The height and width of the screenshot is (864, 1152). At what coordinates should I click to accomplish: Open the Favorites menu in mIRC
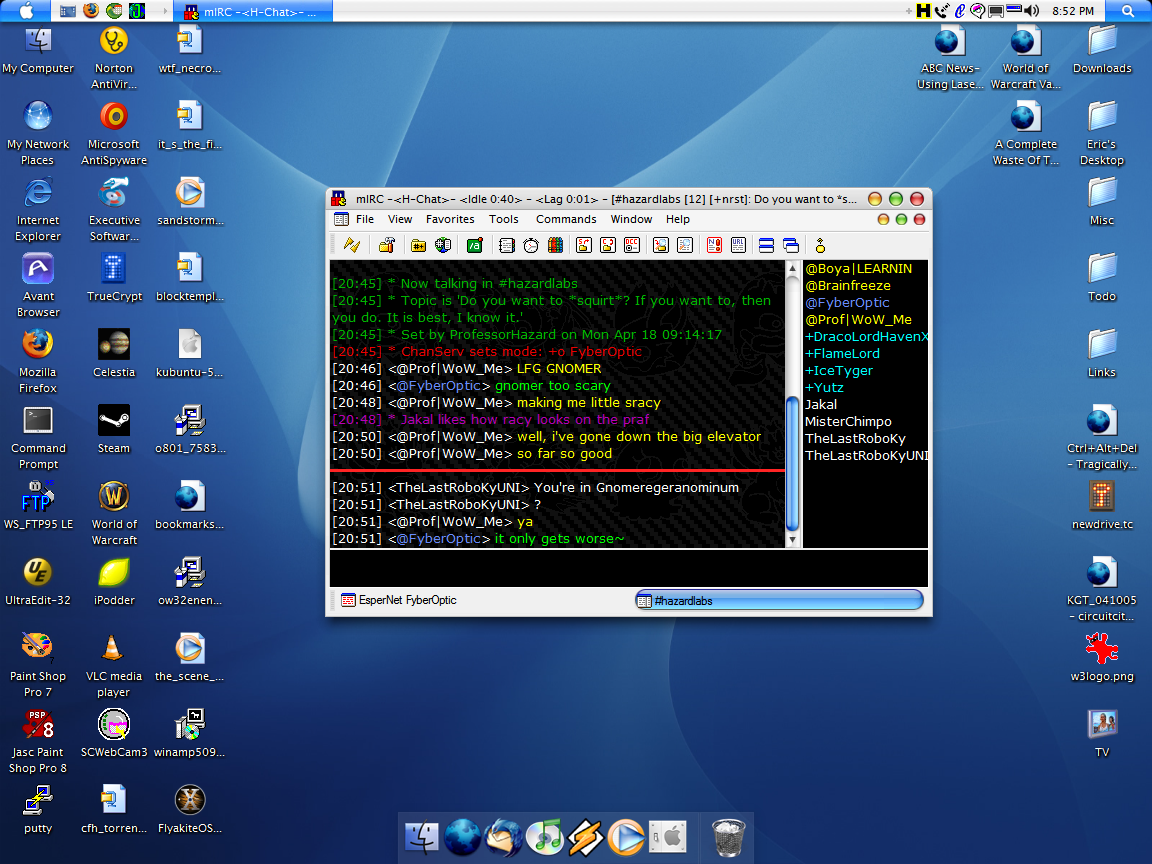(450, 219)
